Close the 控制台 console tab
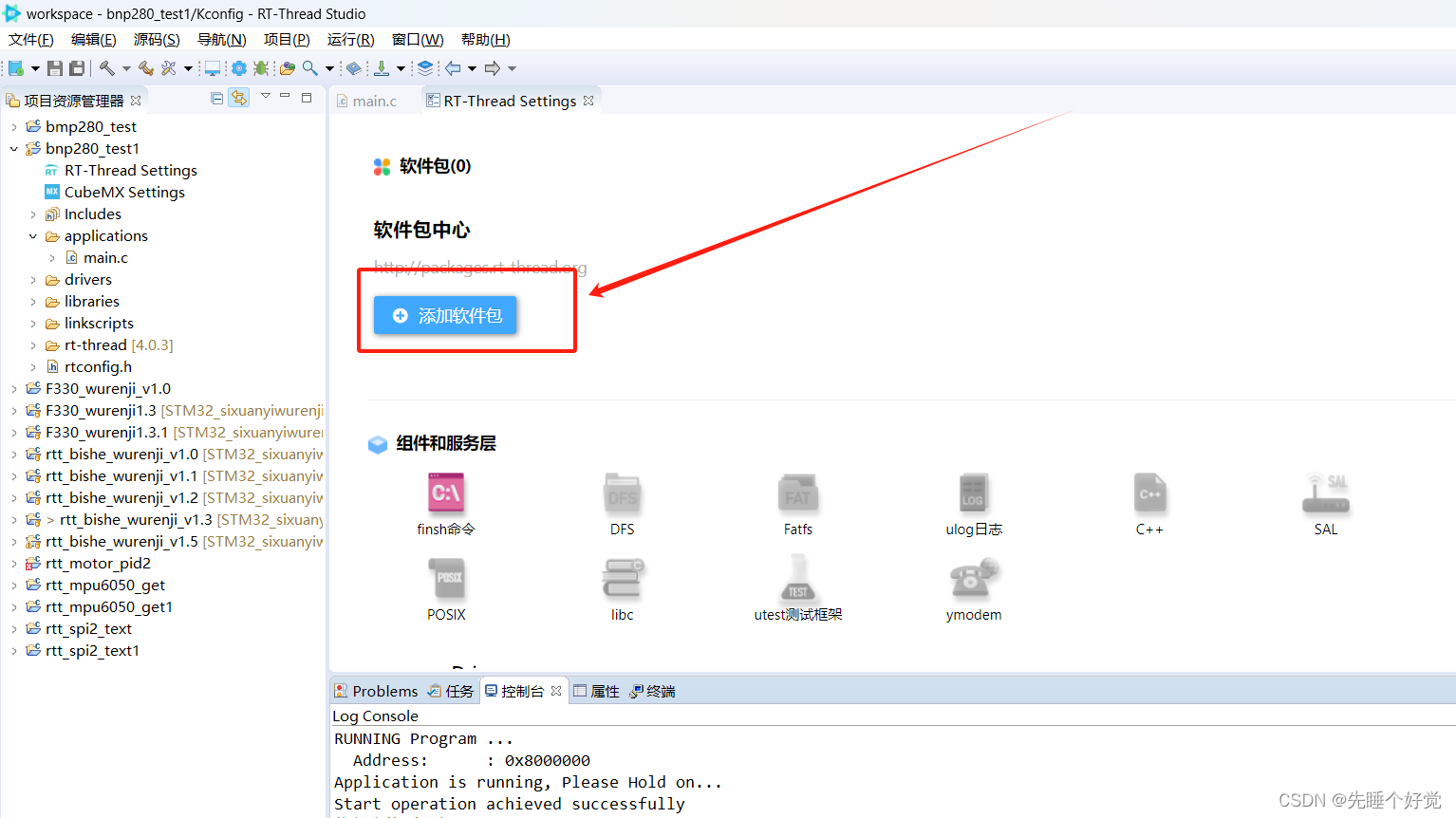Screen dimensions: 1456x818 [556, 691]
